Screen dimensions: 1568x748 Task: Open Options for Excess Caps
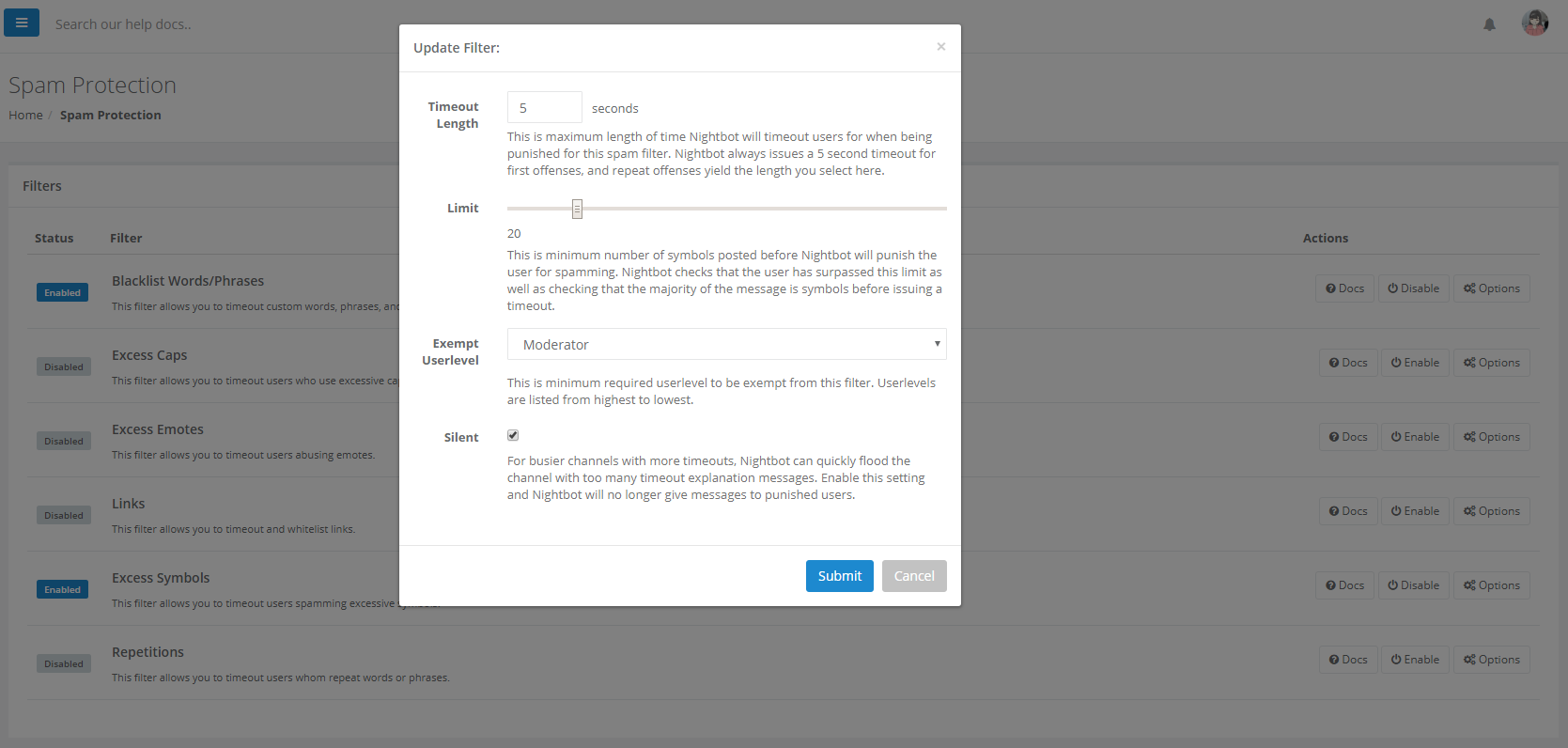pyautogui.click(x=1491, y=363)
